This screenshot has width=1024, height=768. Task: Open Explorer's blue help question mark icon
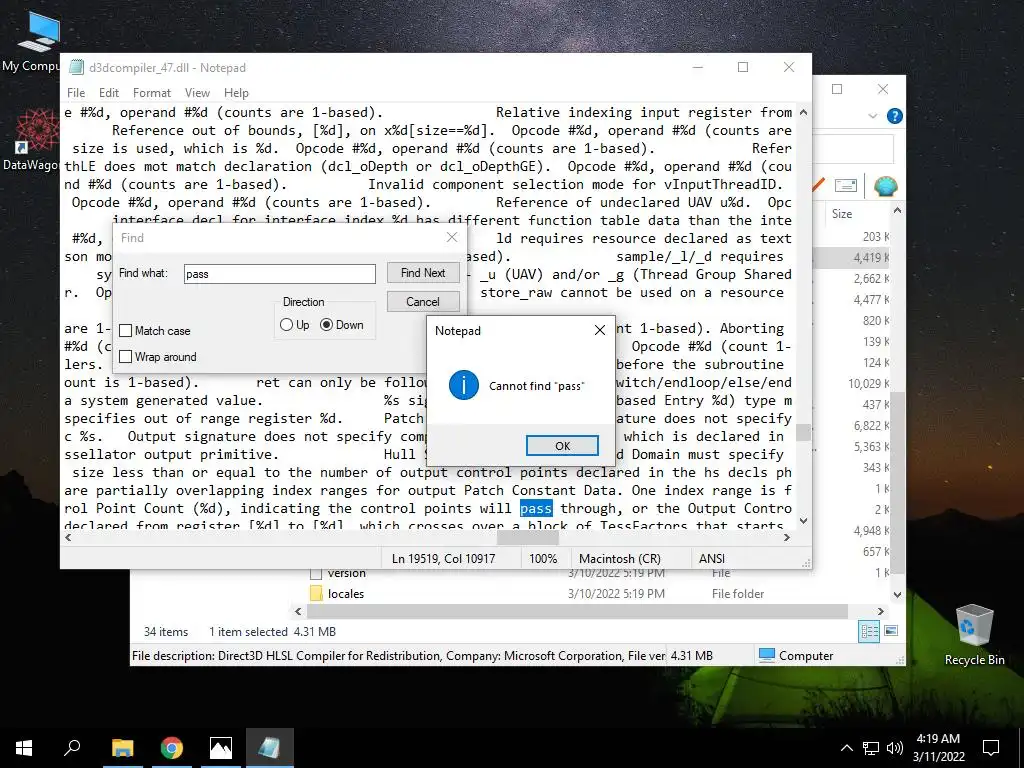point(894,116)
